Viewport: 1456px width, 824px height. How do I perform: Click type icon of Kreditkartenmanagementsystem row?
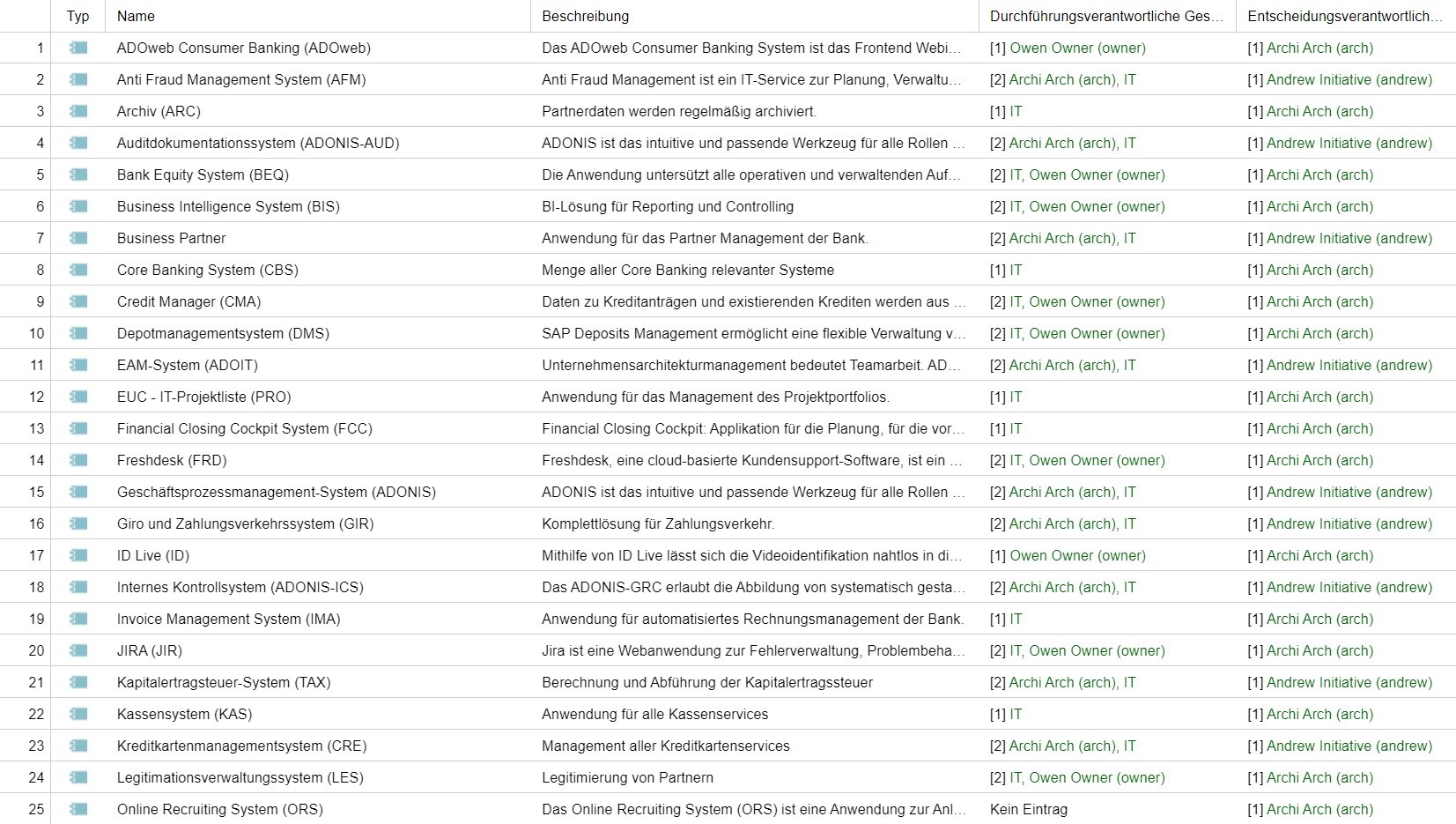[78, 746]
